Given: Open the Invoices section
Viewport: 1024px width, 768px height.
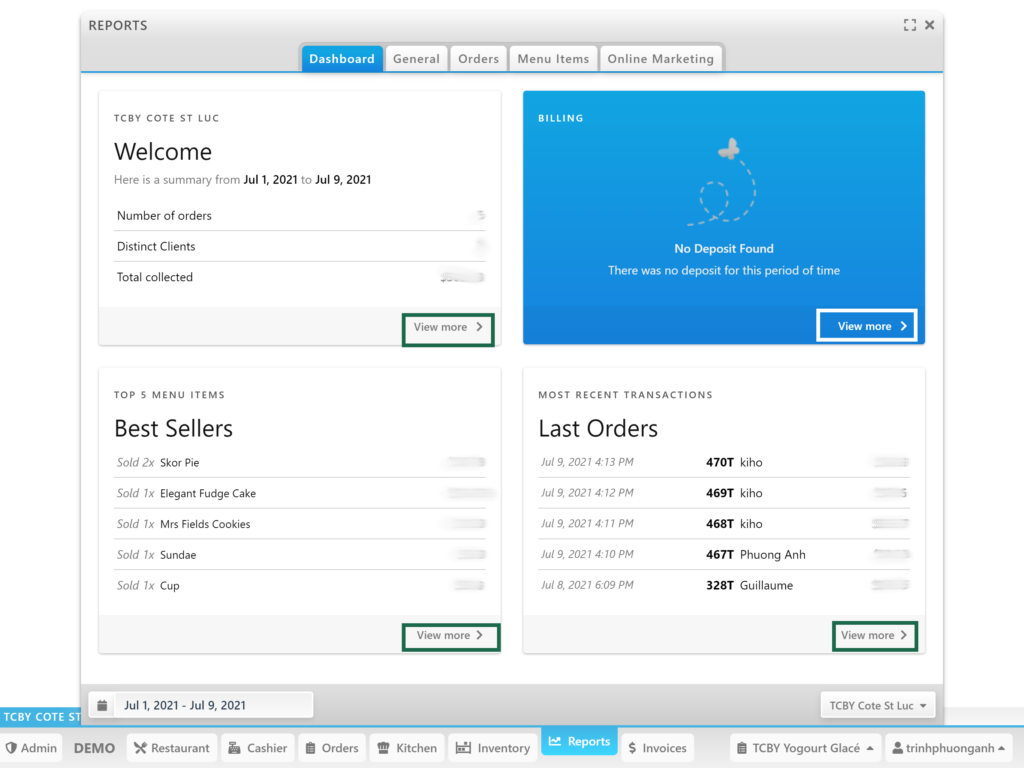Looking at the screenshot, I should (657, 748).
